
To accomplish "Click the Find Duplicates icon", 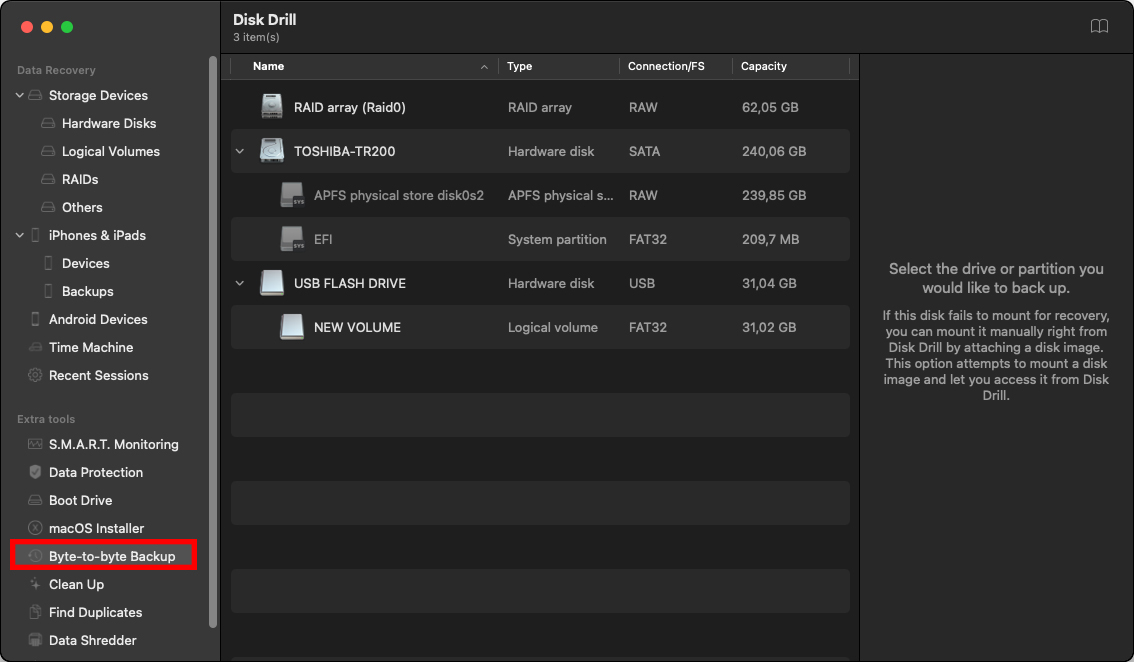I will tap(35, 612).
